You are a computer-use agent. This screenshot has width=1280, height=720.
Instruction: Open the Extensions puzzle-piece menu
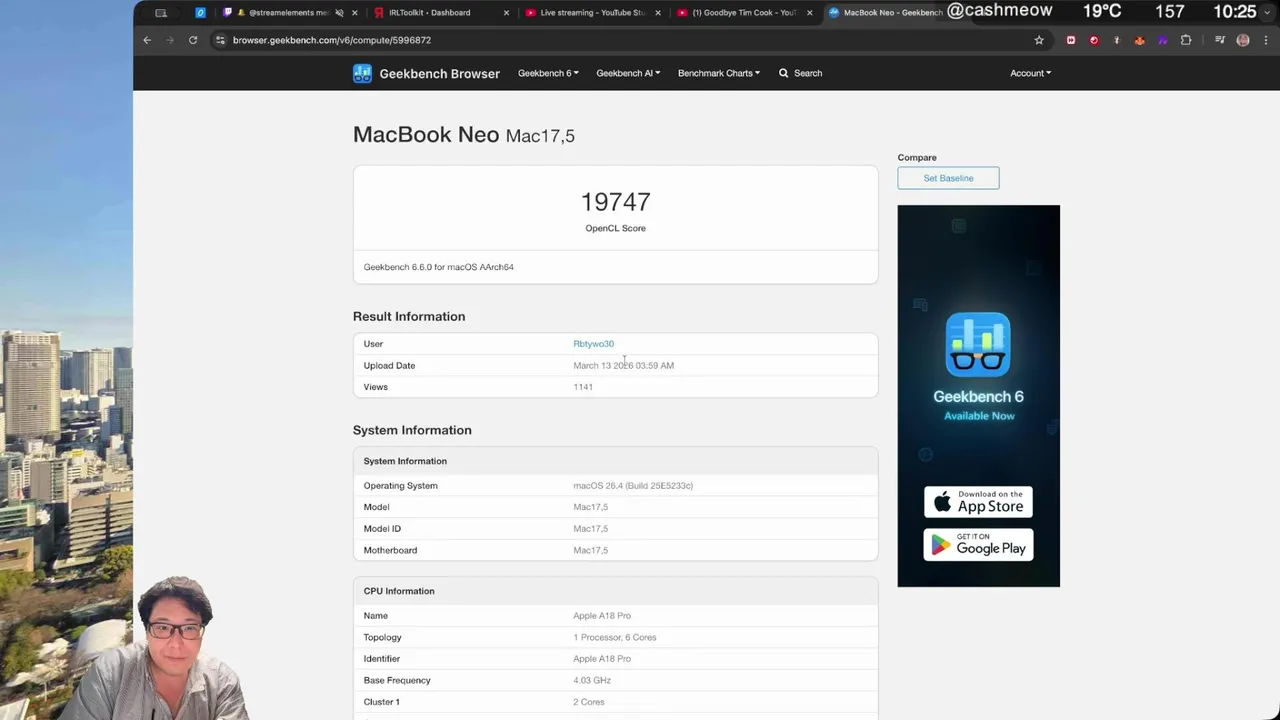(x=1186, y=40)
